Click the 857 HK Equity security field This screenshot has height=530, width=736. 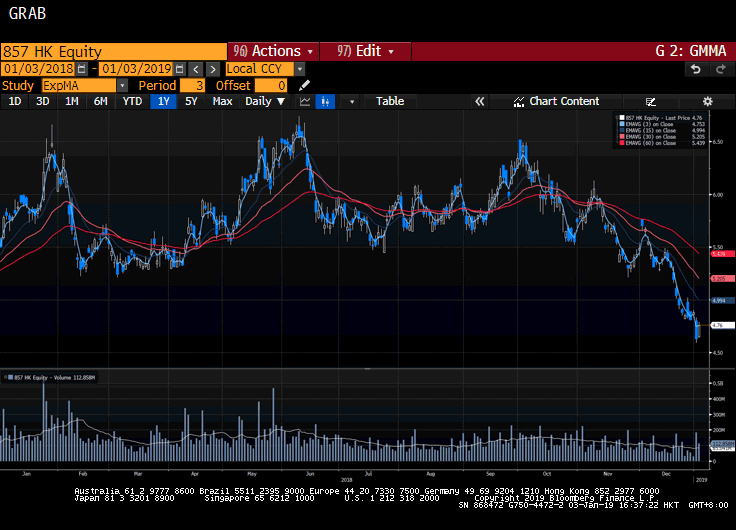point(114,52)
